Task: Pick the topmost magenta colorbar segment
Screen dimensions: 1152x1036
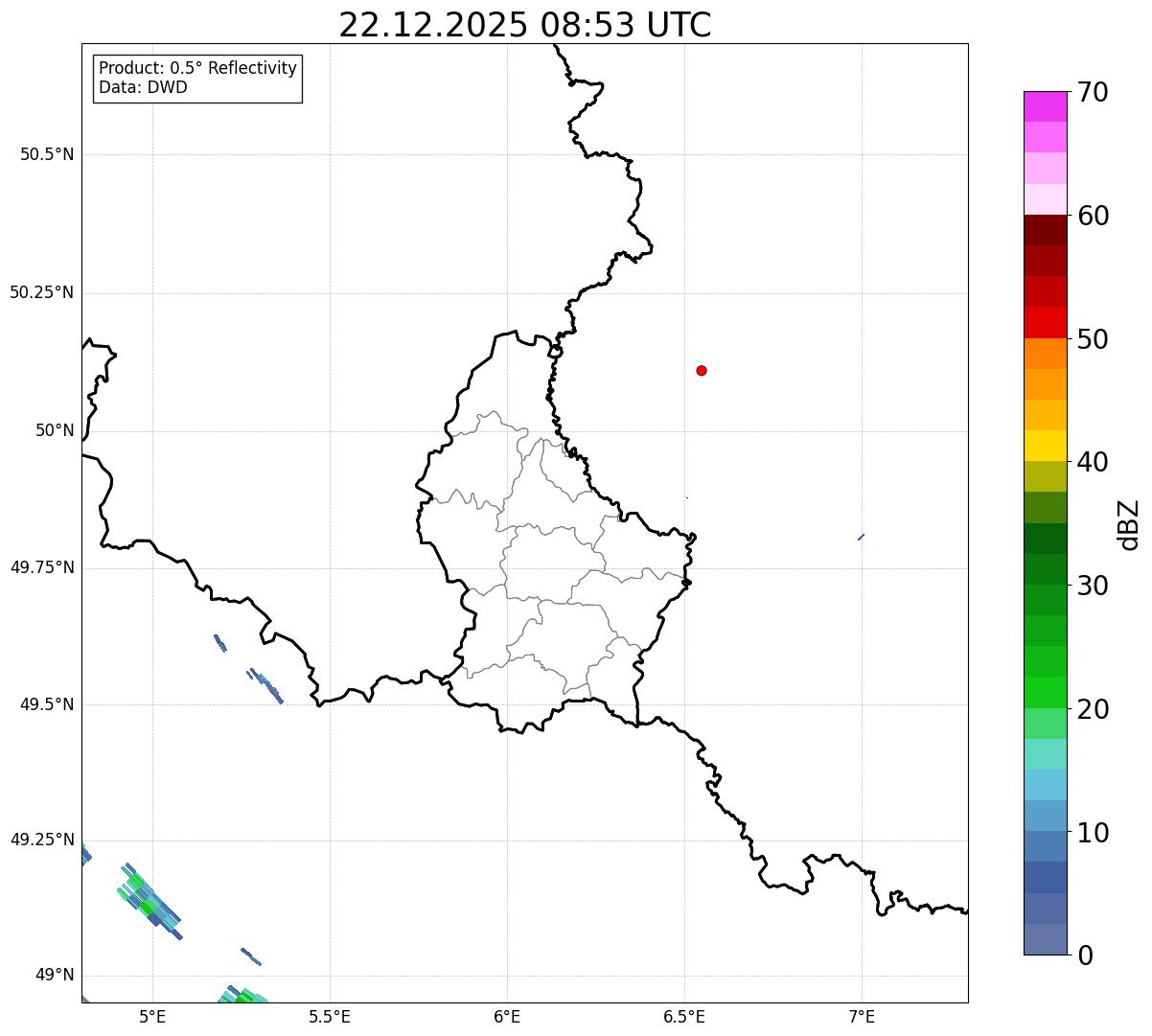Action: 1045,106
